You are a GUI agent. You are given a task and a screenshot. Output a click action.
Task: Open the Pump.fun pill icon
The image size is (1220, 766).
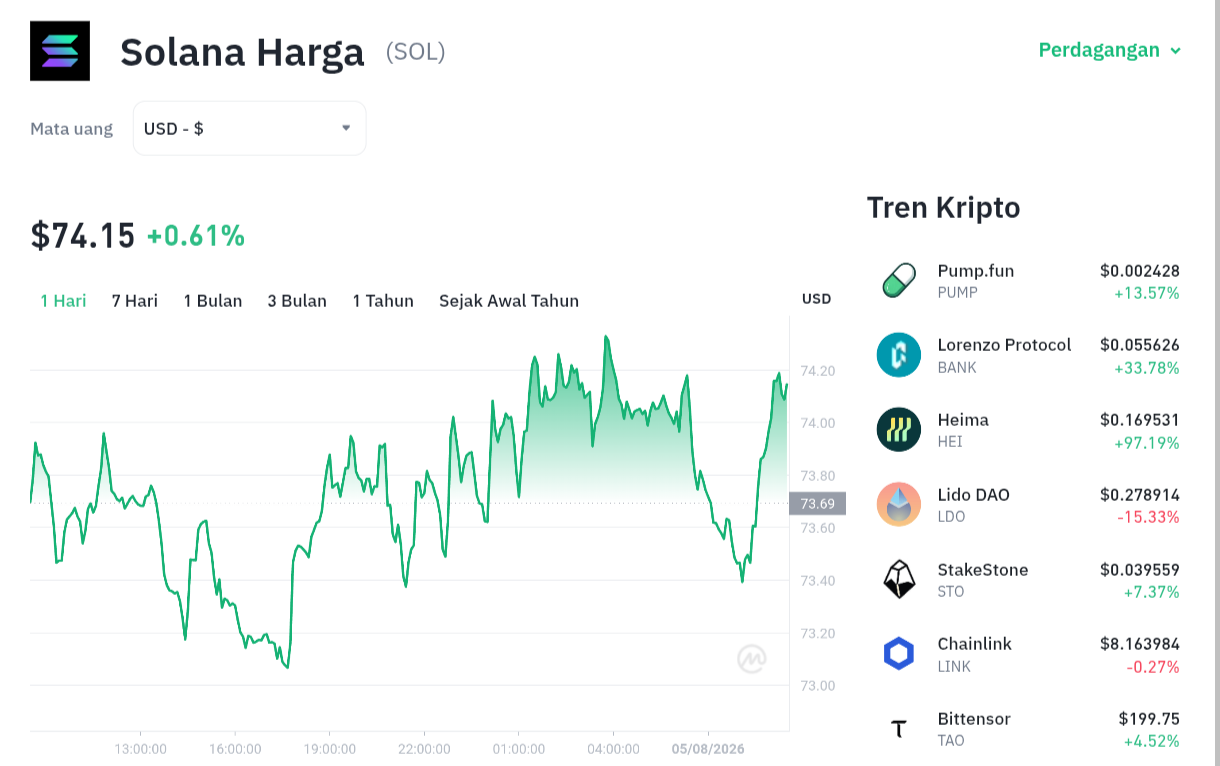(899, 281)
